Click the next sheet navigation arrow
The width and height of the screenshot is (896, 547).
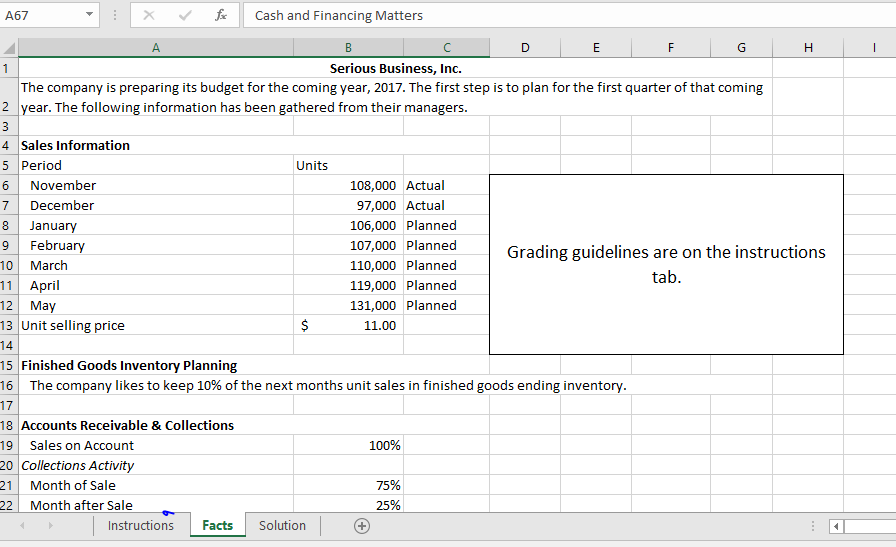click(x=50, y=525)
